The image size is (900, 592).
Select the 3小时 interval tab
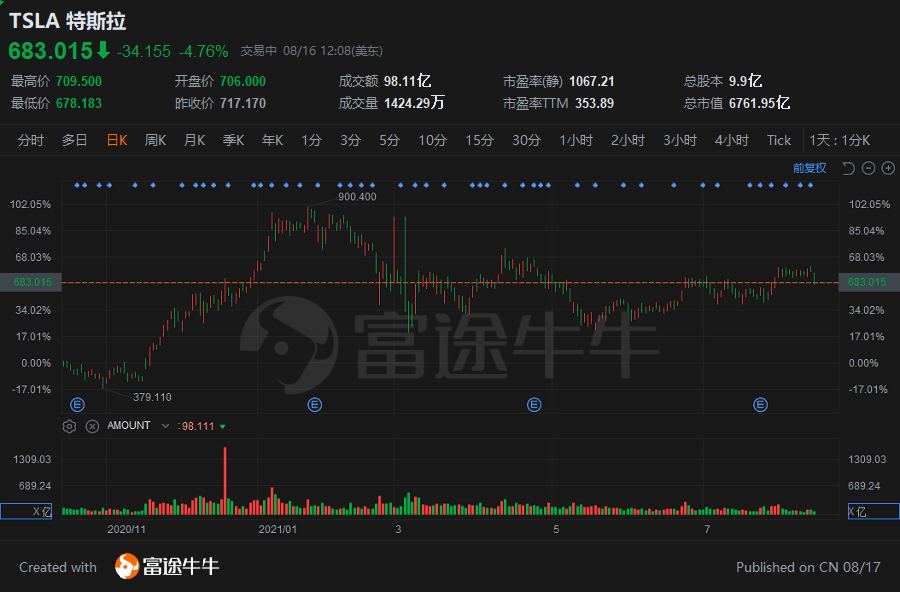tap(680, 140)
